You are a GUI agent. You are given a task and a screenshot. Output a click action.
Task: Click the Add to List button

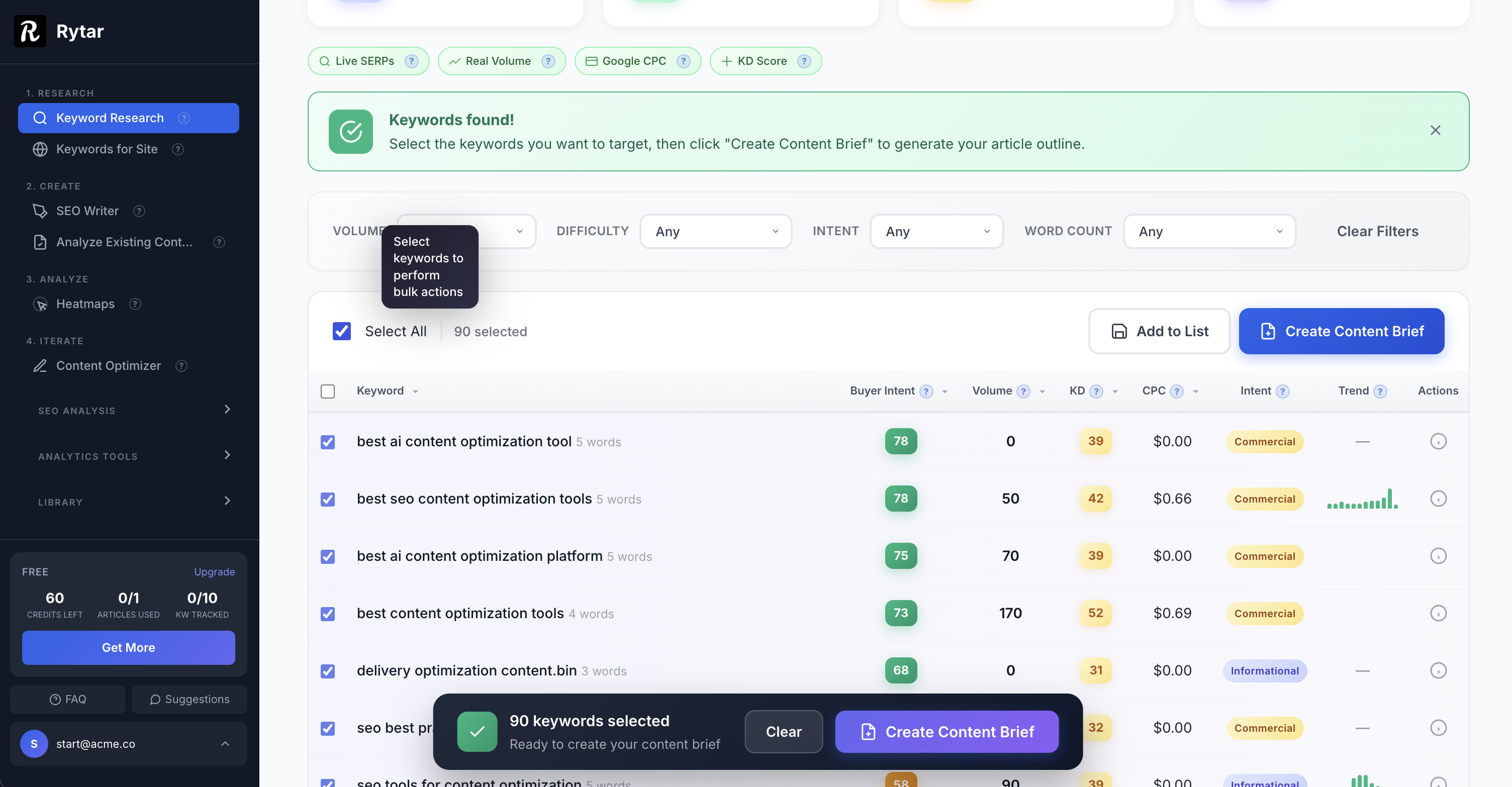point(1159,332)
